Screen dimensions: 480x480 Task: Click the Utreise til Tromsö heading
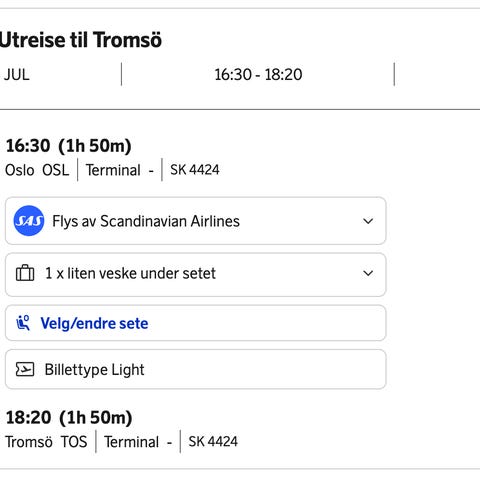[x=80, y=40]
